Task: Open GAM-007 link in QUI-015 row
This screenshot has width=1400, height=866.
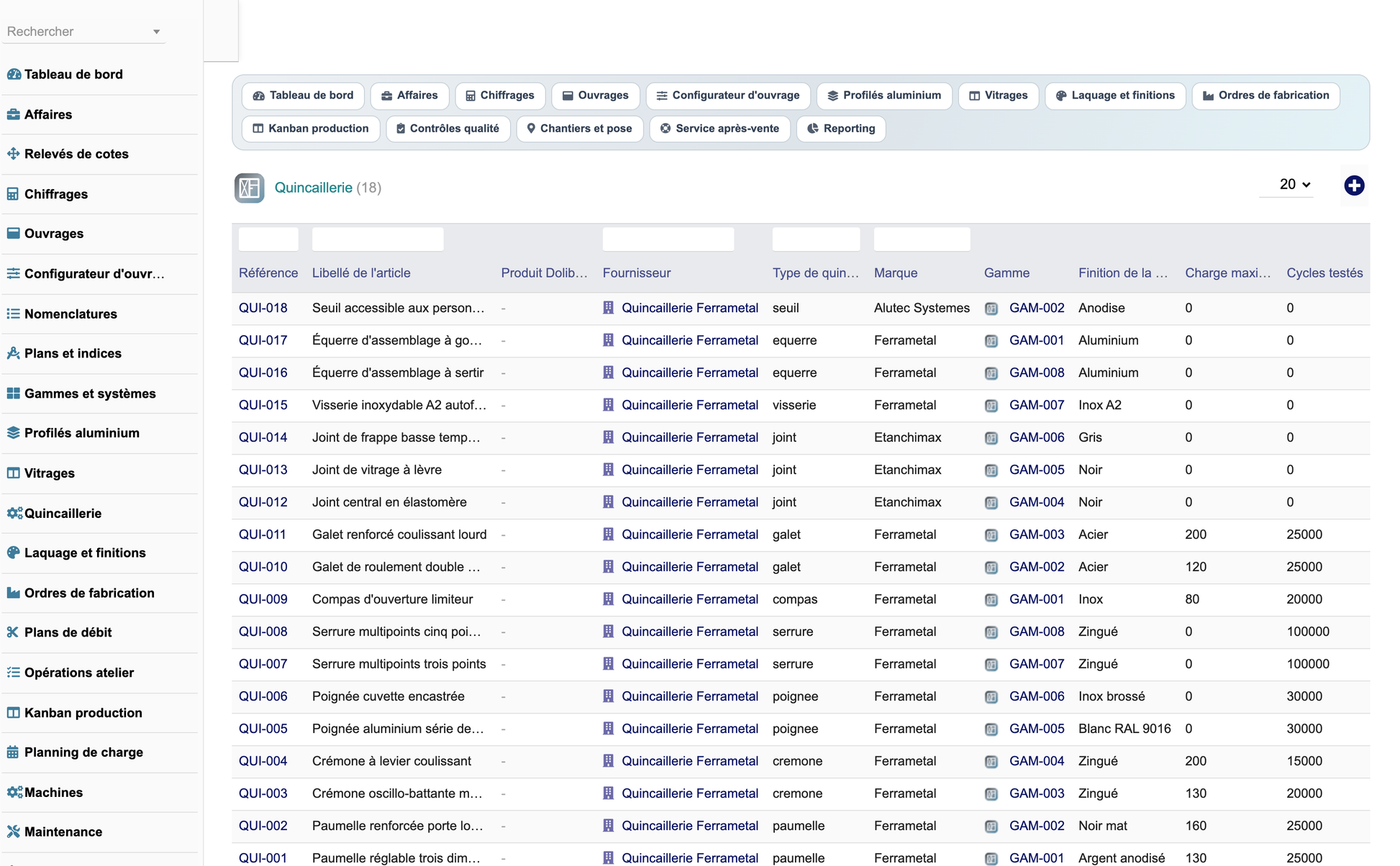Action: pos(1037,405)
